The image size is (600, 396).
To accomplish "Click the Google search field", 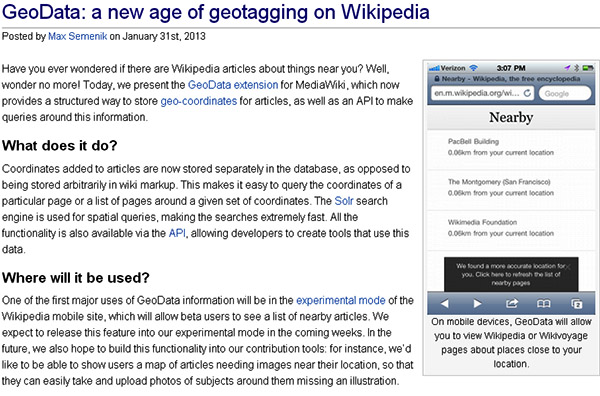I will [x=565, y=93].
